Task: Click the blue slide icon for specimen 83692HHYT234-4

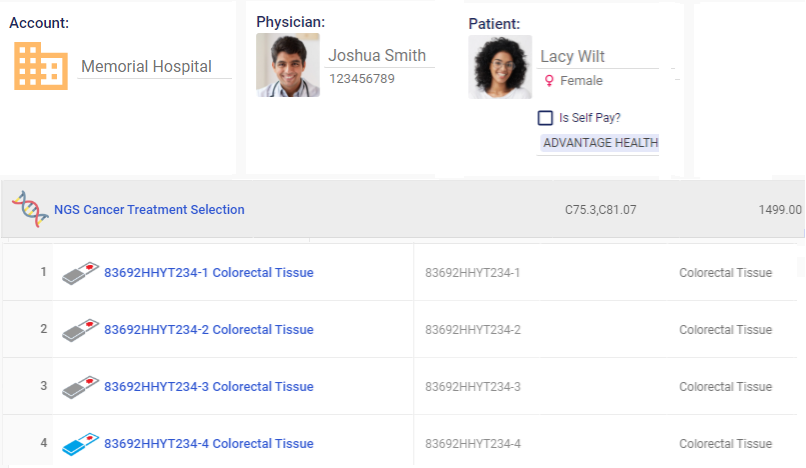Action: coord(80,444)
